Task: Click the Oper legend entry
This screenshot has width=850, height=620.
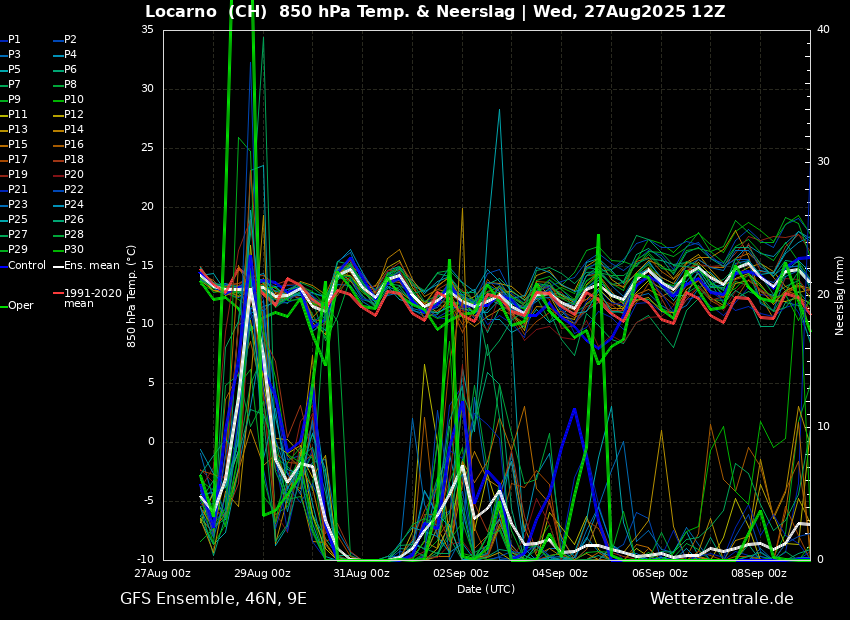Action: (20, 305)
